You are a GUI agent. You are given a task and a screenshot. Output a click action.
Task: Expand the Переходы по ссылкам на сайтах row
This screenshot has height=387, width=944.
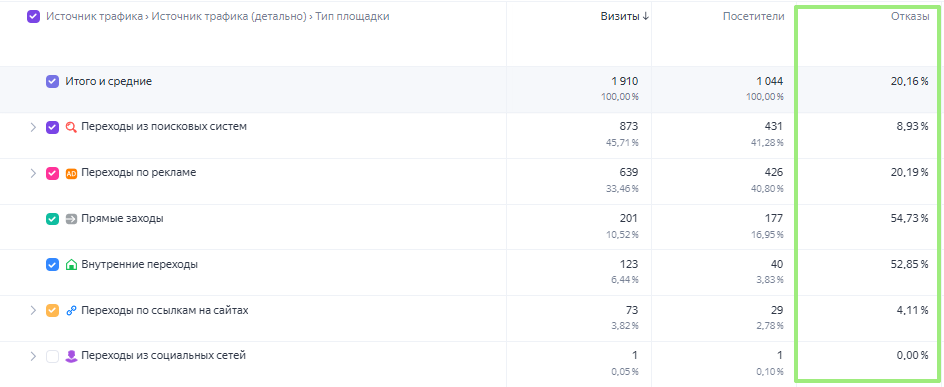(x=33, y=311)
